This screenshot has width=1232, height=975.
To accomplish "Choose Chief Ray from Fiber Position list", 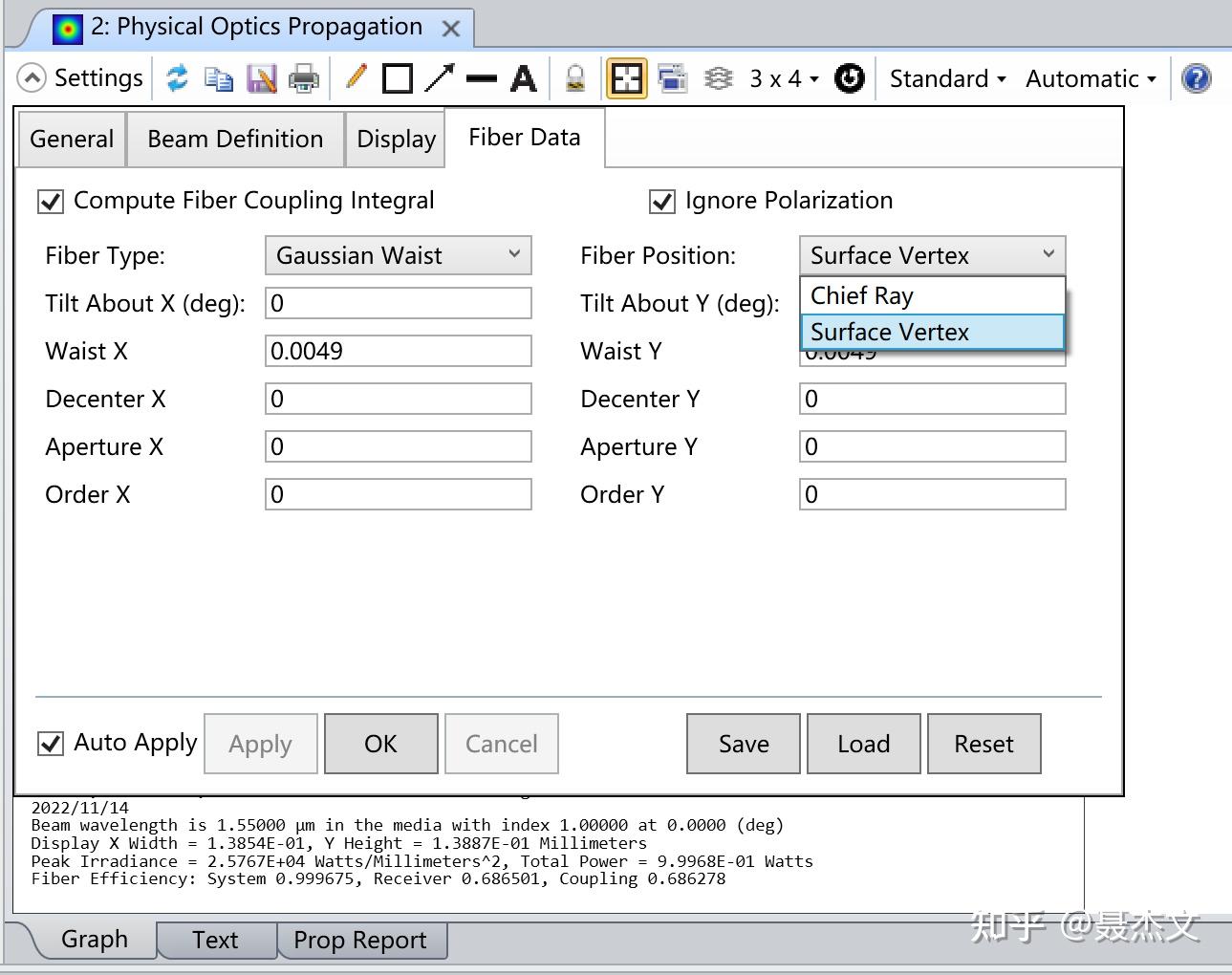I will tap(932, 295).
